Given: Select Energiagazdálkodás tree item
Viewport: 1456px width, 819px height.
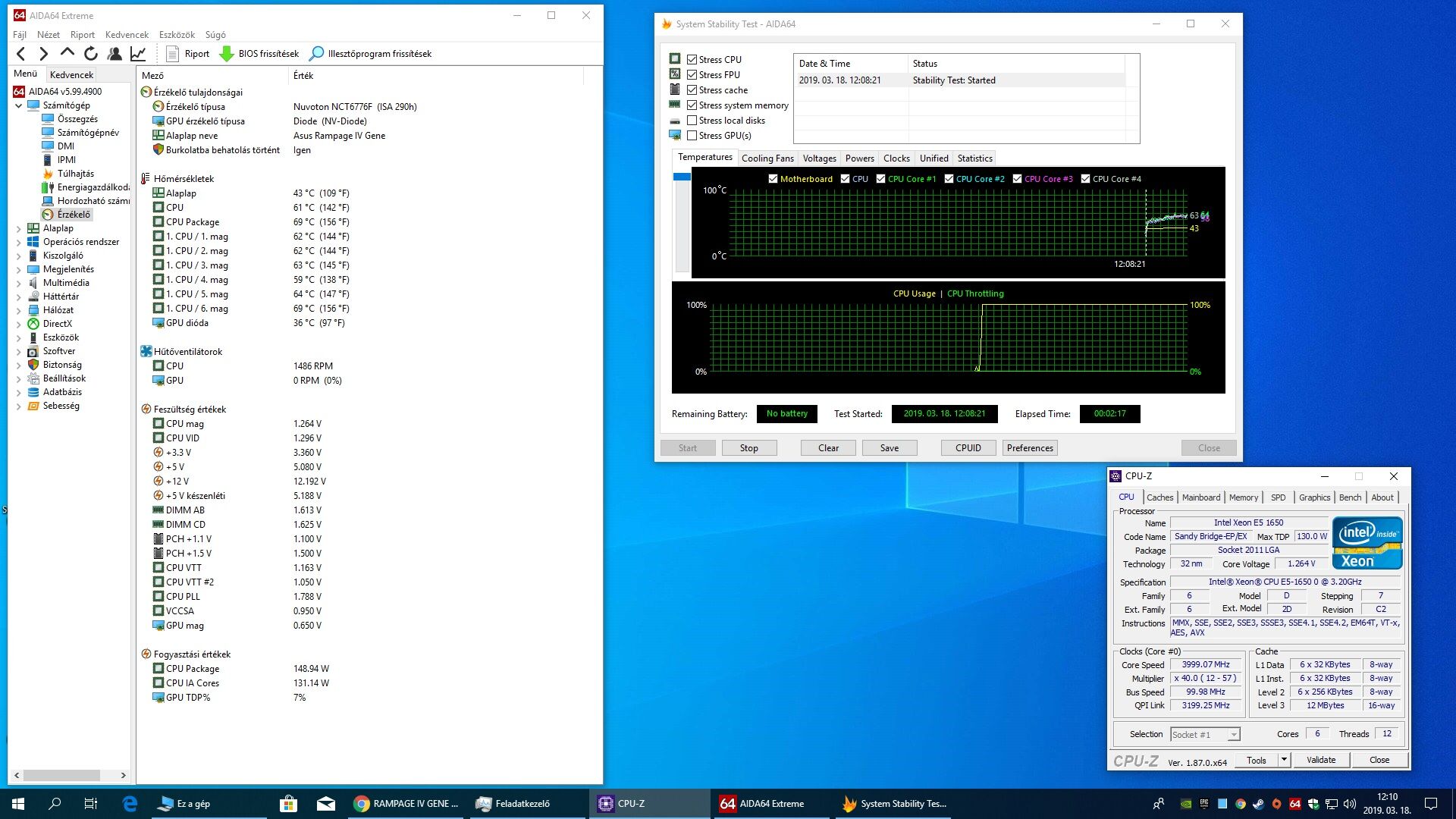Looking at the screenshot, I should coord(93,187).
